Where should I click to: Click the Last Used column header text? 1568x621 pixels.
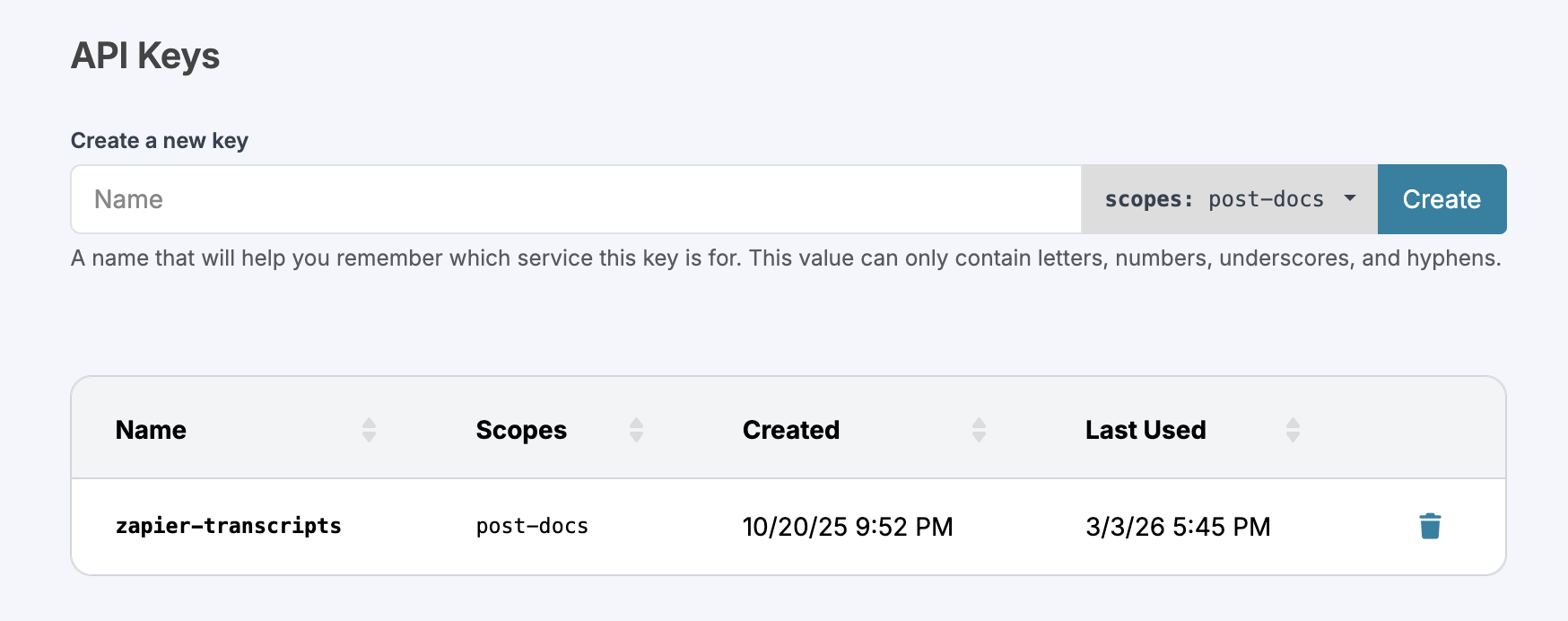click(x=1146, y=430)
